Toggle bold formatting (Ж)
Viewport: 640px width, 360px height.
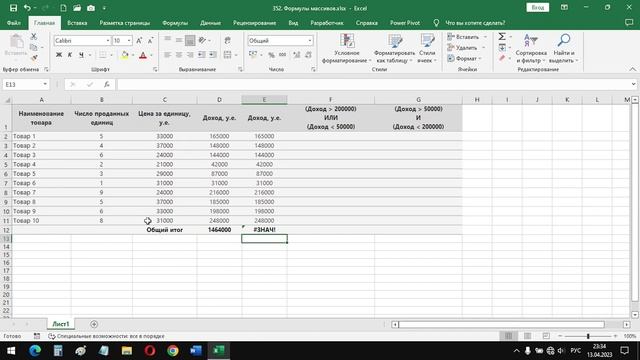click(59, 55)
